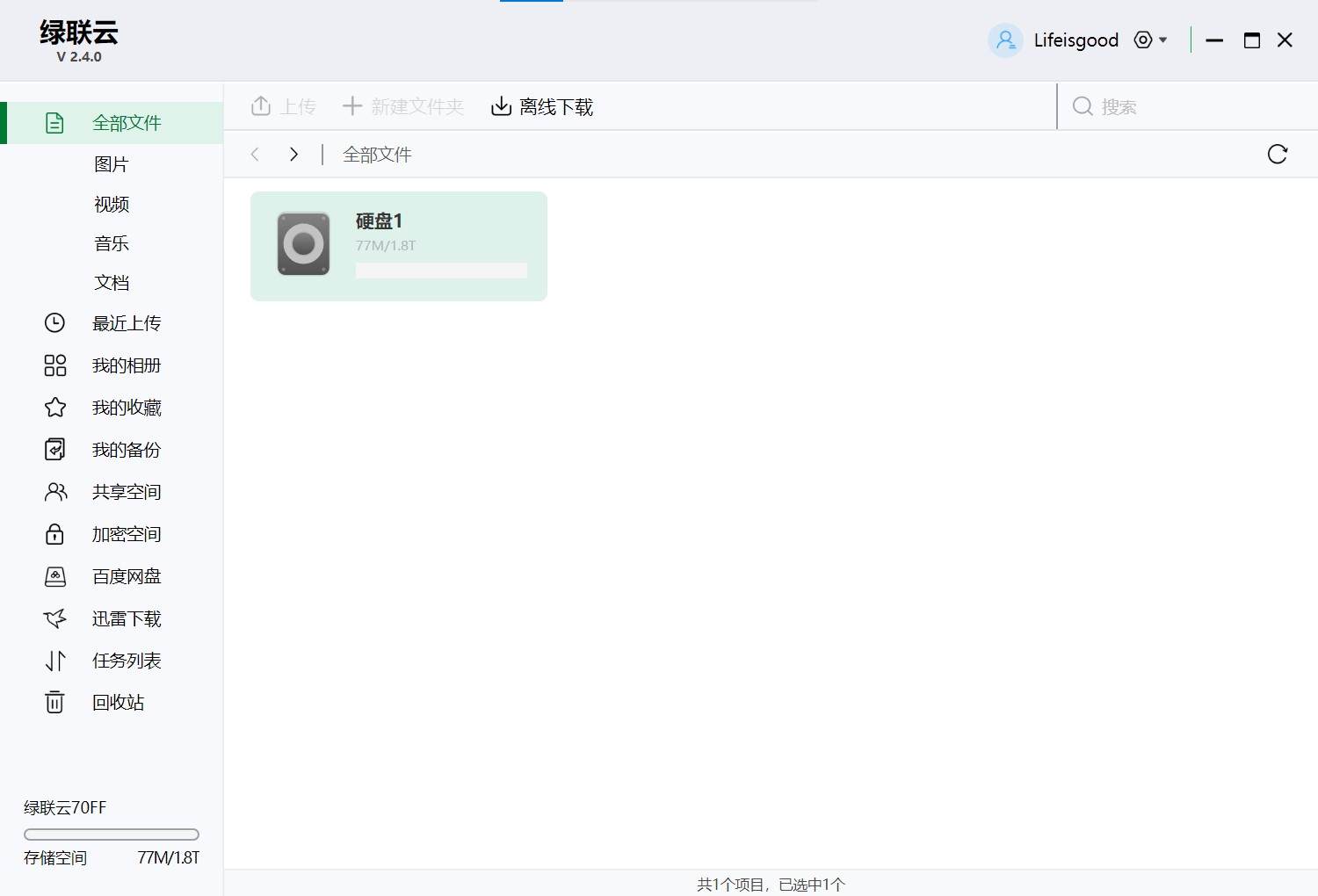Screen dimensions: 1318x896
Task: Click the 加密空间 lock icon
Action: tap(54, 534)
